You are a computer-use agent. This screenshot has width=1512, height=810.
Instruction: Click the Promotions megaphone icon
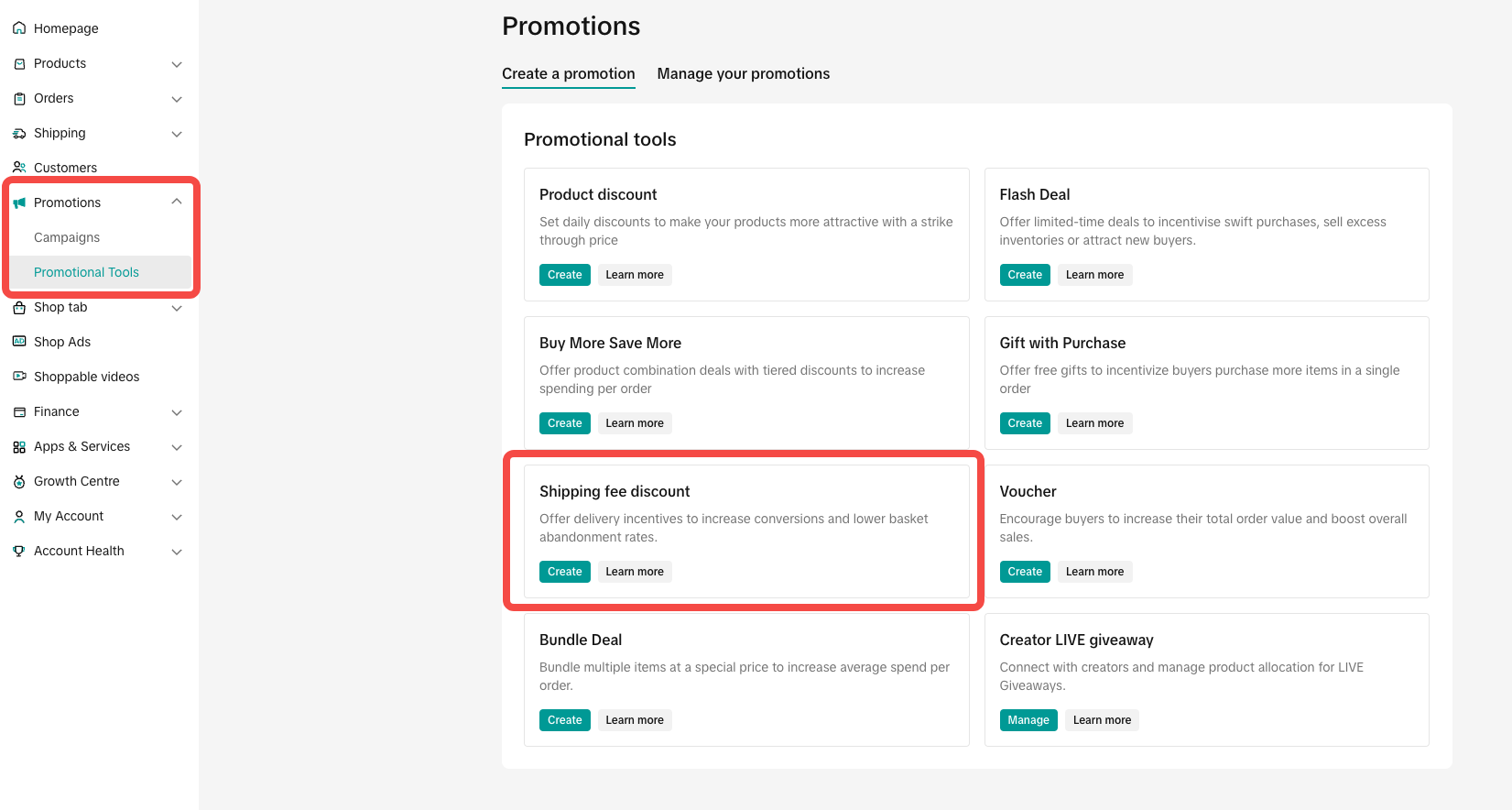pyautogui.click(x=19, y=202)
